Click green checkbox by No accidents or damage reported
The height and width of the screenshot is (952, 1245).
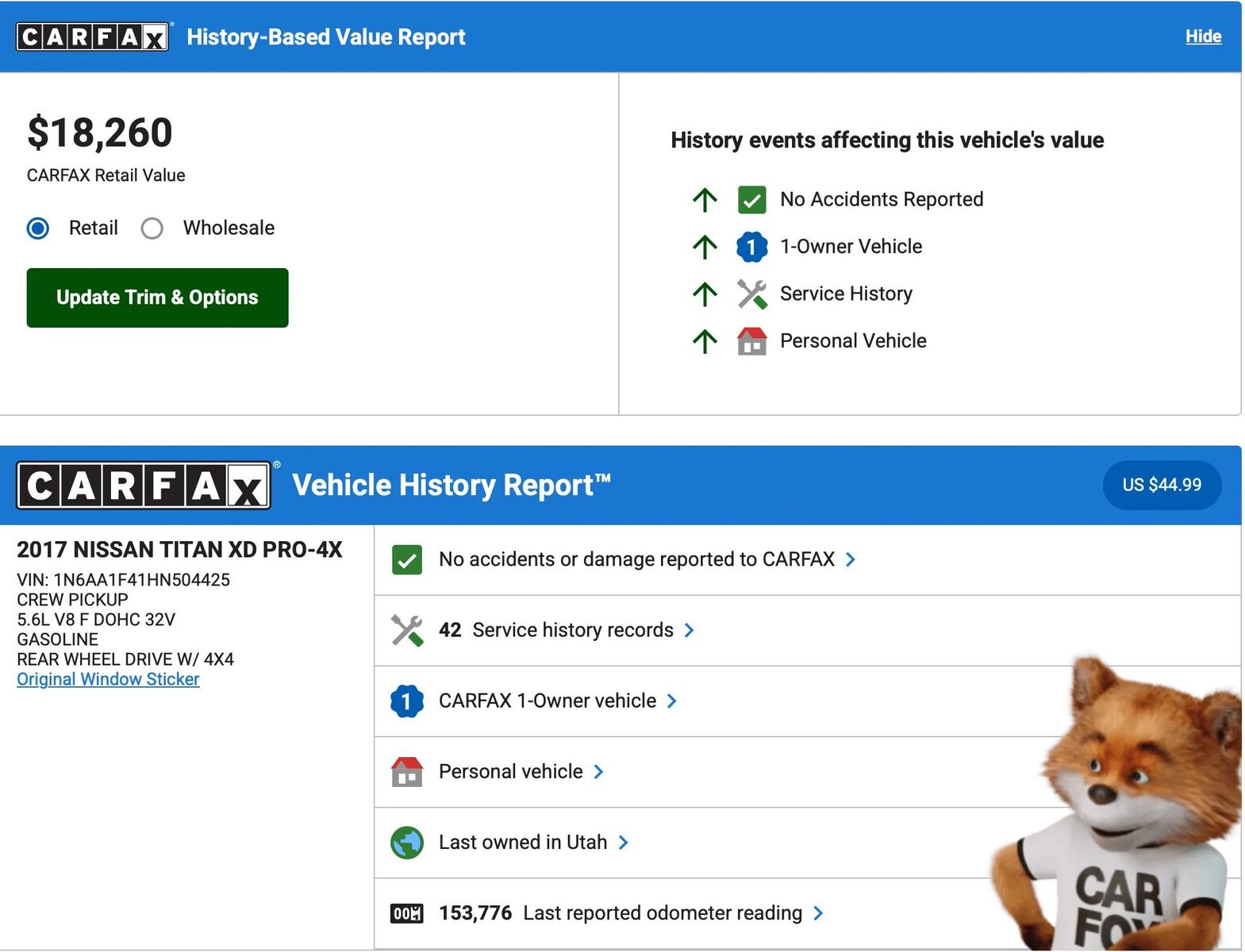pyautogui.click(x=406, y=560)
